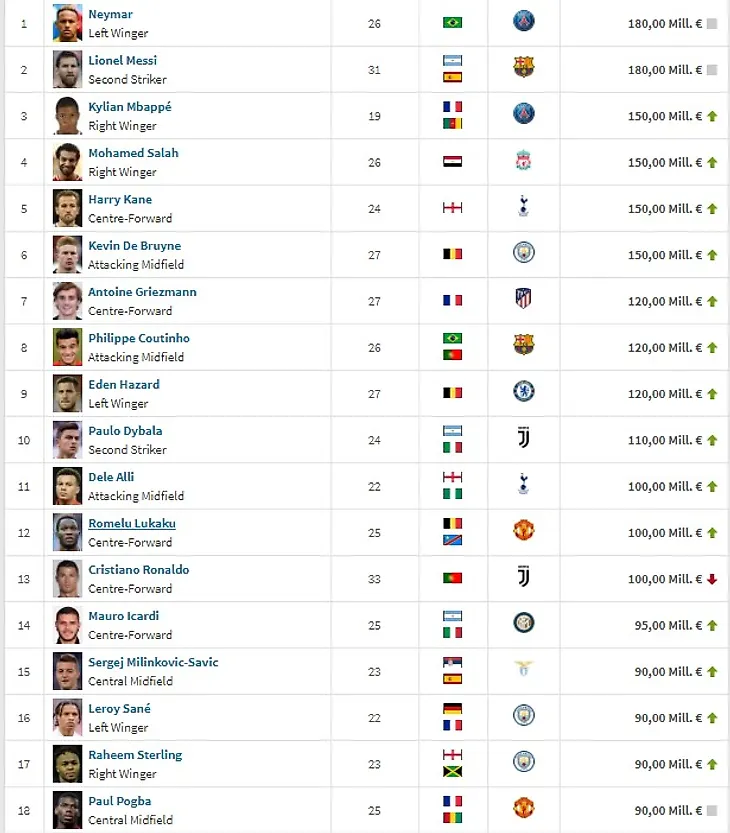
Task: Select the Inter Milan crest beside Mauro Icardi
Action: tap(524, 623)
